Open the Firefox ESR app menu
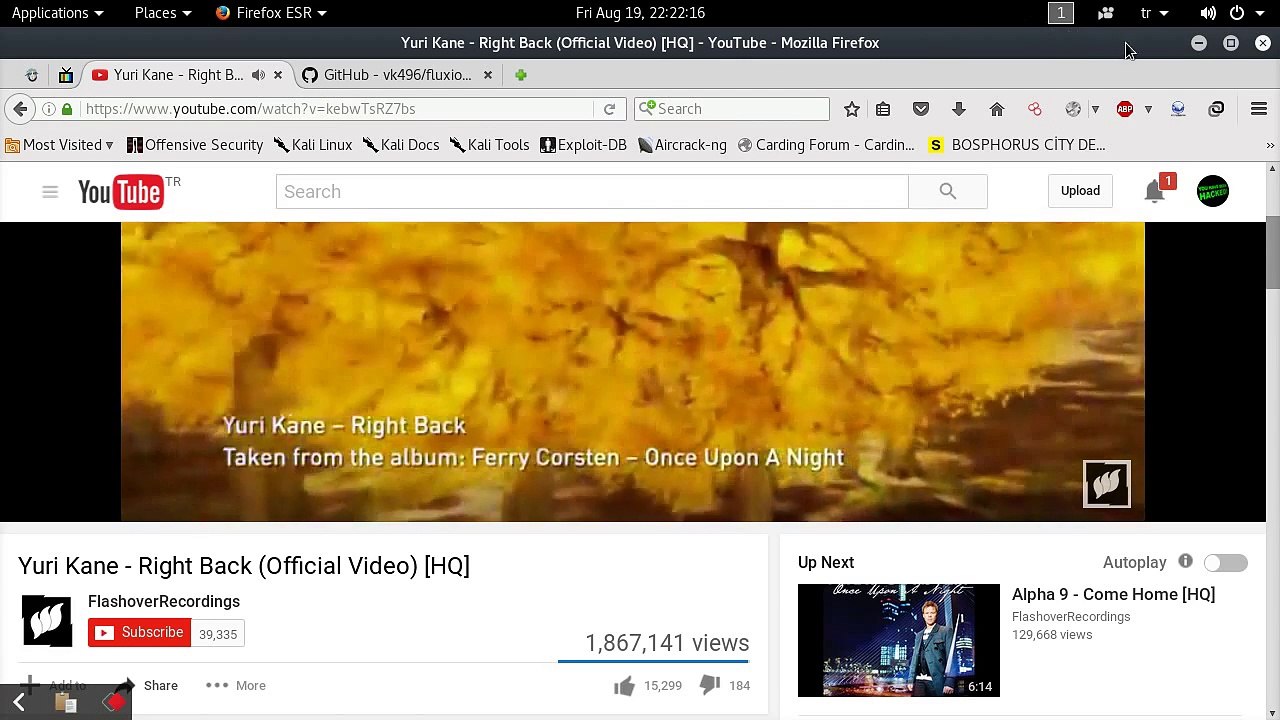1280x720 pixels. click(271, 13)
